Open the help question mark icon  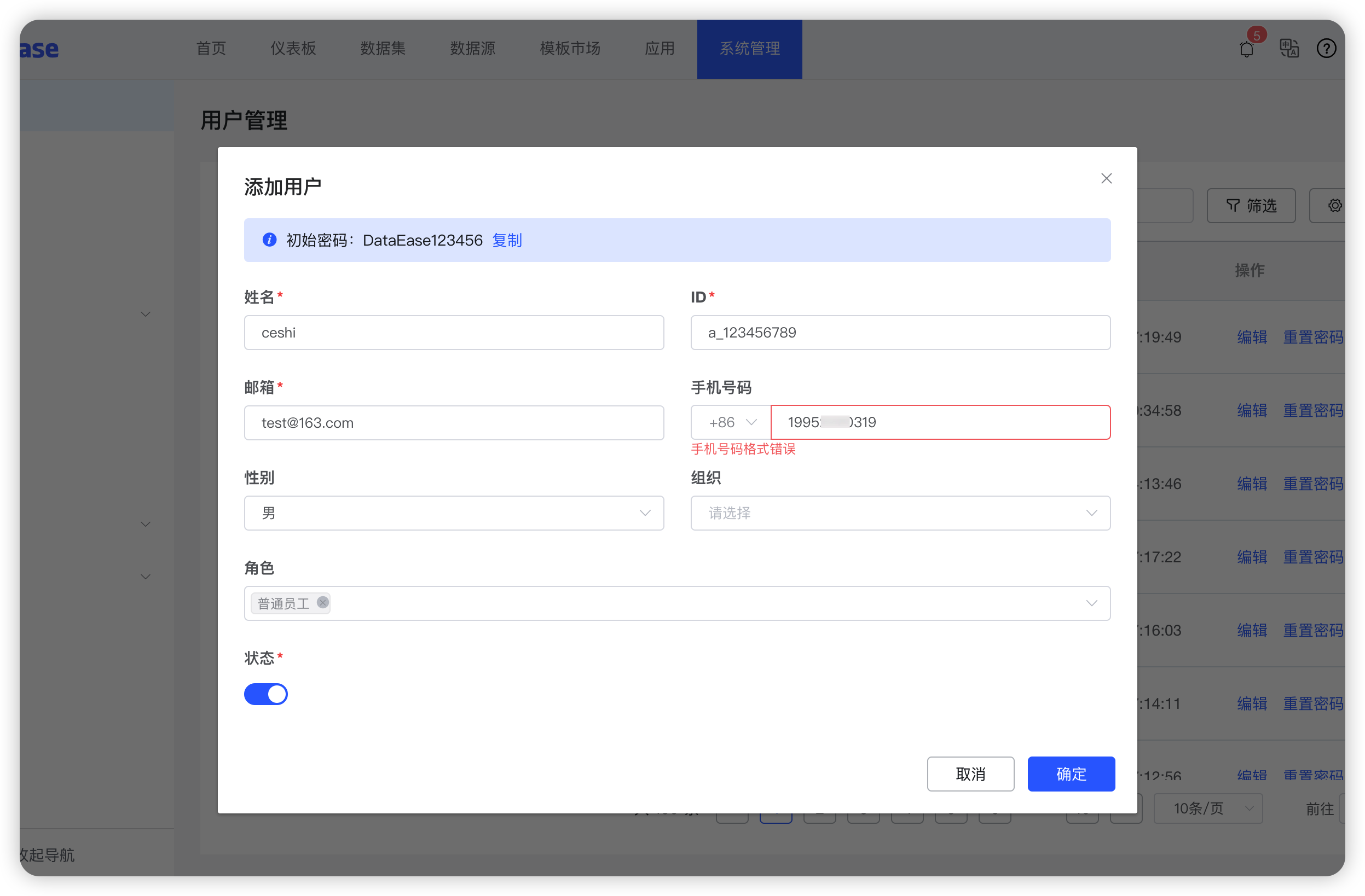click(1326, 48)
